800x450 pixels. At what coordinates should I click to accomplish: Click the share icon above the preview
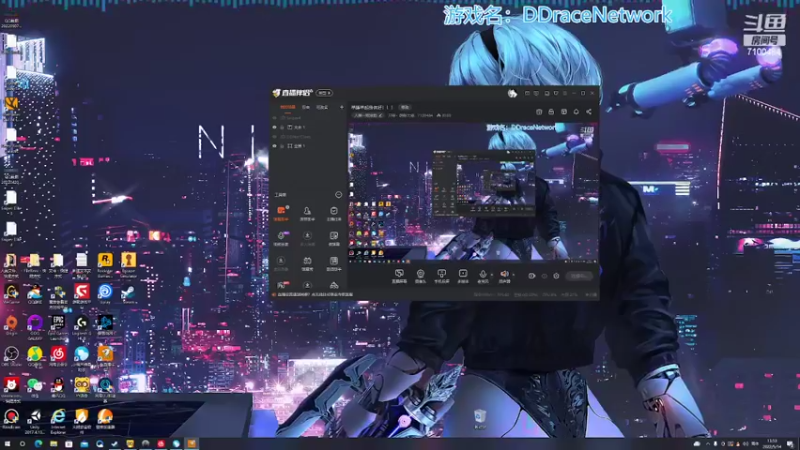589,112
